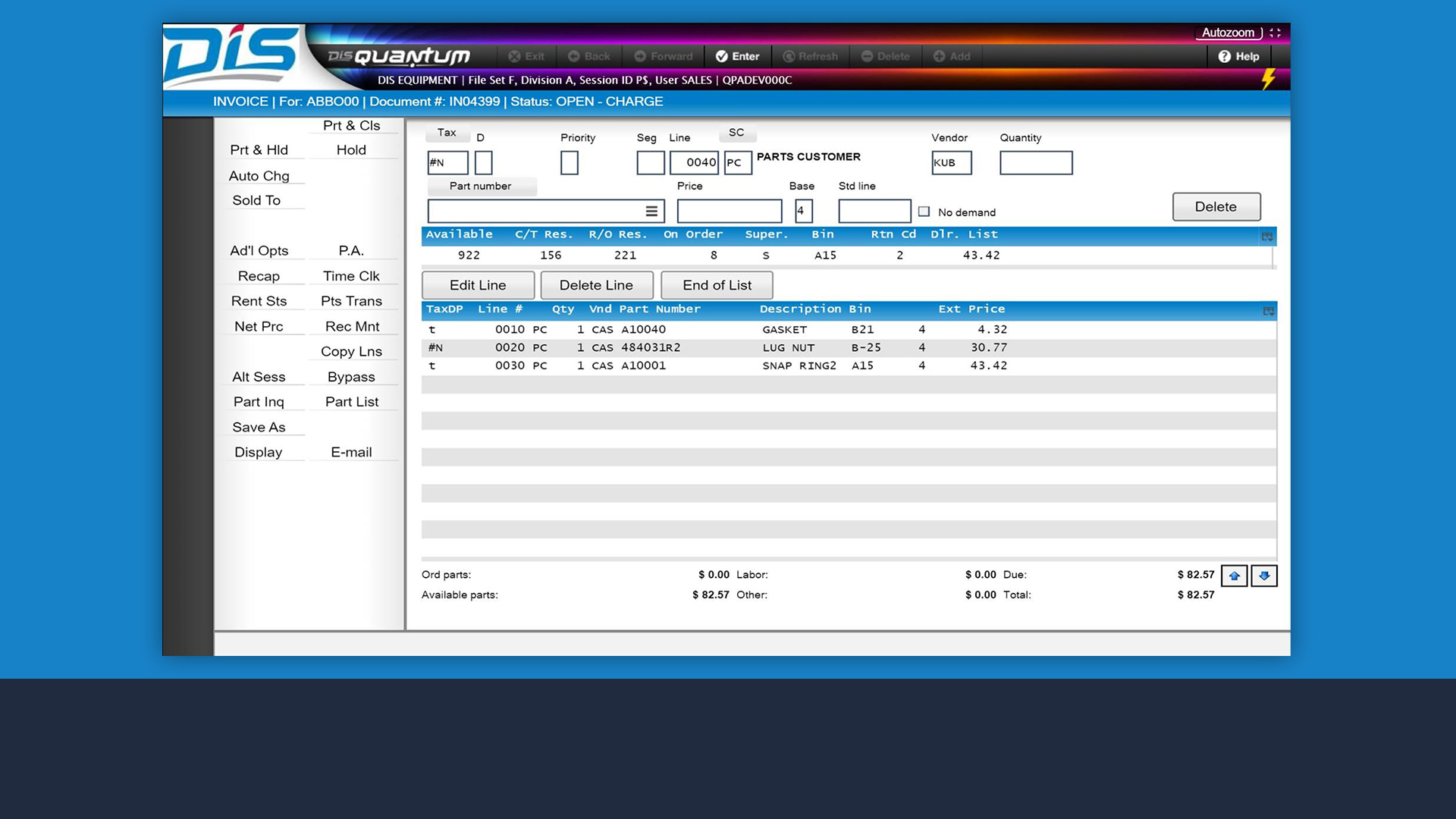The image size is (1456, 819).
Task: Click P.A. in the side menu
Action: point(352,250)
